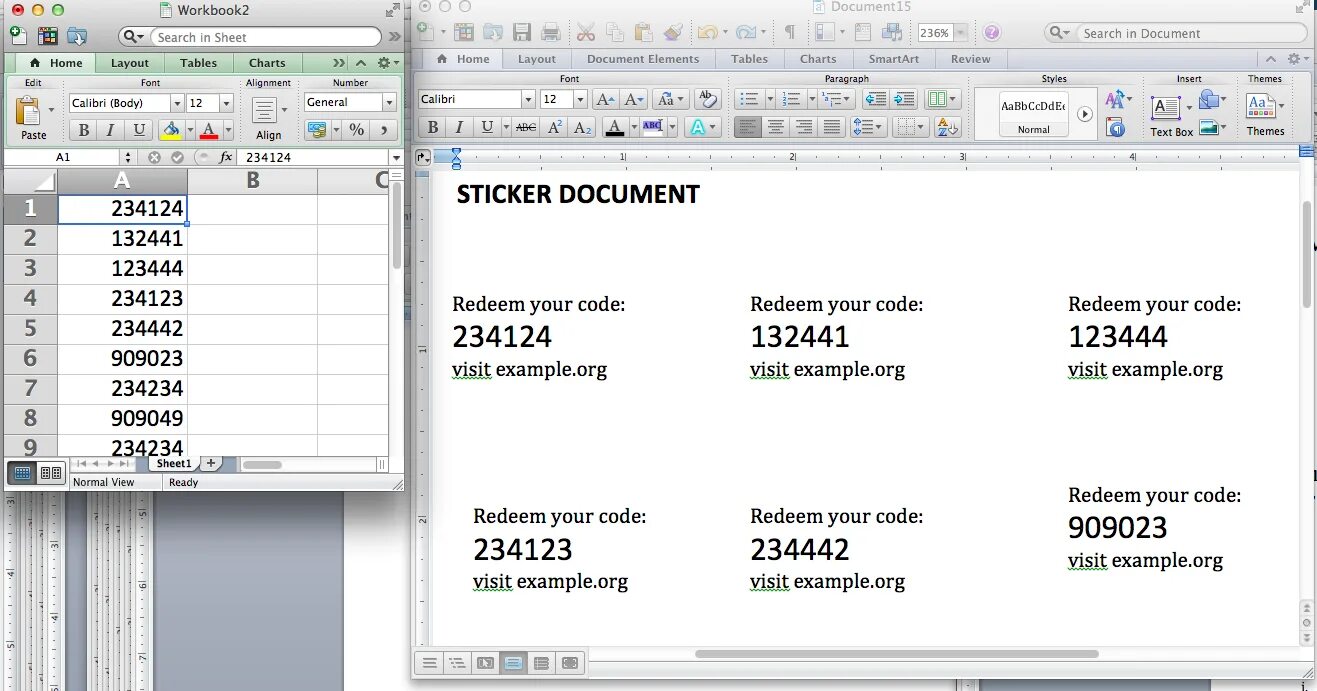This screenshot has height=691, width=1317.
Task: Toggle Underline in Excel ribbon
Action: point(139,130)
